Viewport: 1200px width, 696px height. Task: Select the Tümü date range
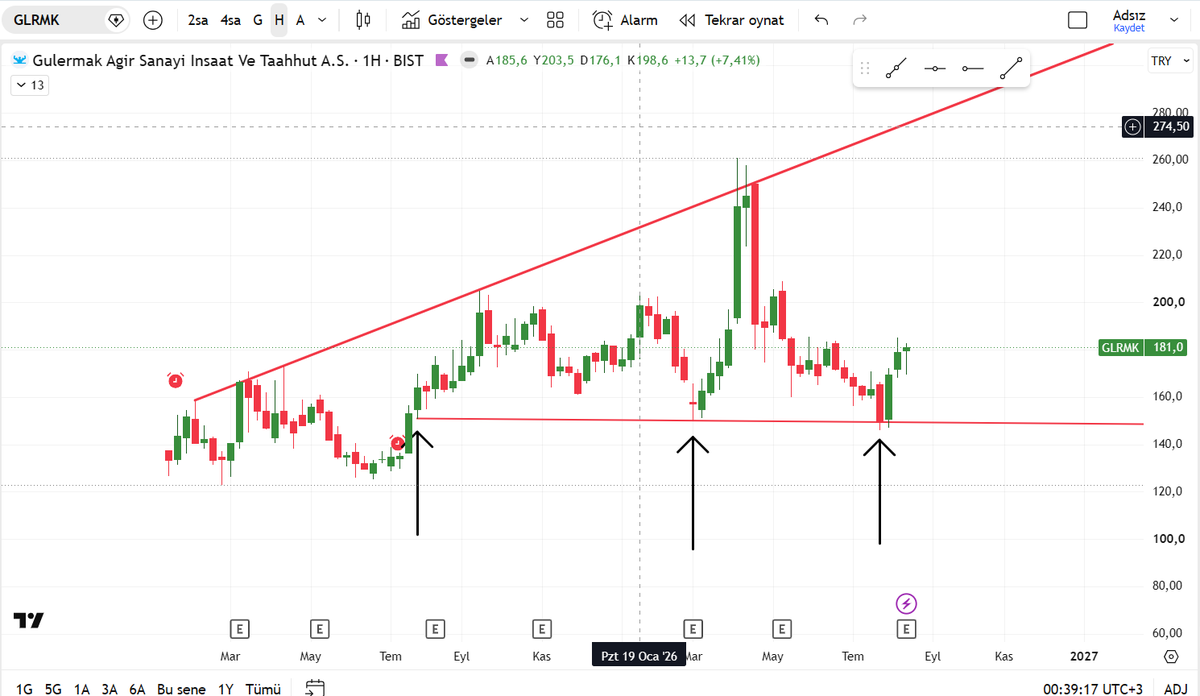[262, 689]
